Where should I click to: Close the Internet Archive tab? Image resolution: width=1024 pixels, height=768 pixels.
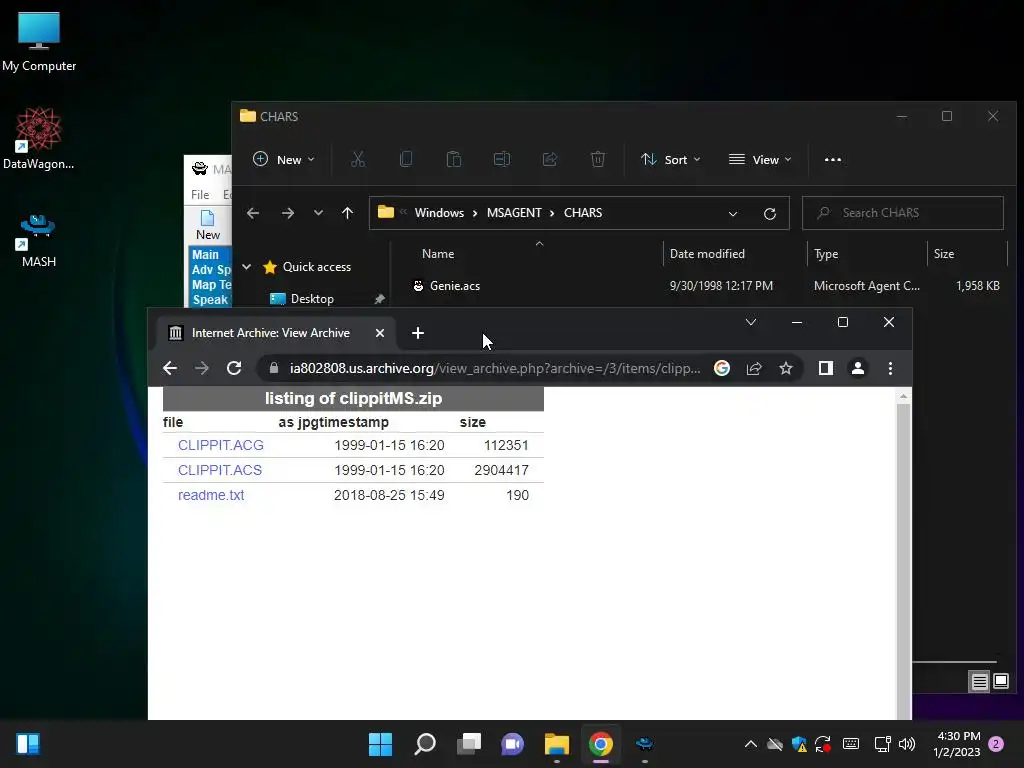coord(379,333)
